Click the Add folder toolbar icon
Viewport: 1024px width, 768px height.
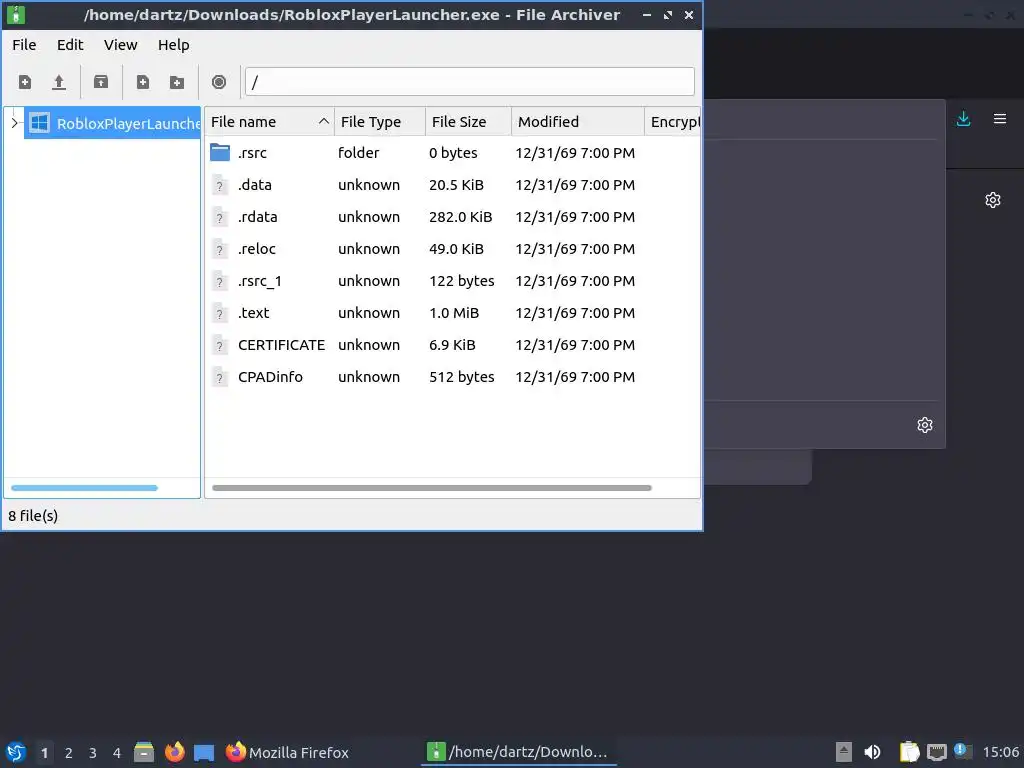177,82
